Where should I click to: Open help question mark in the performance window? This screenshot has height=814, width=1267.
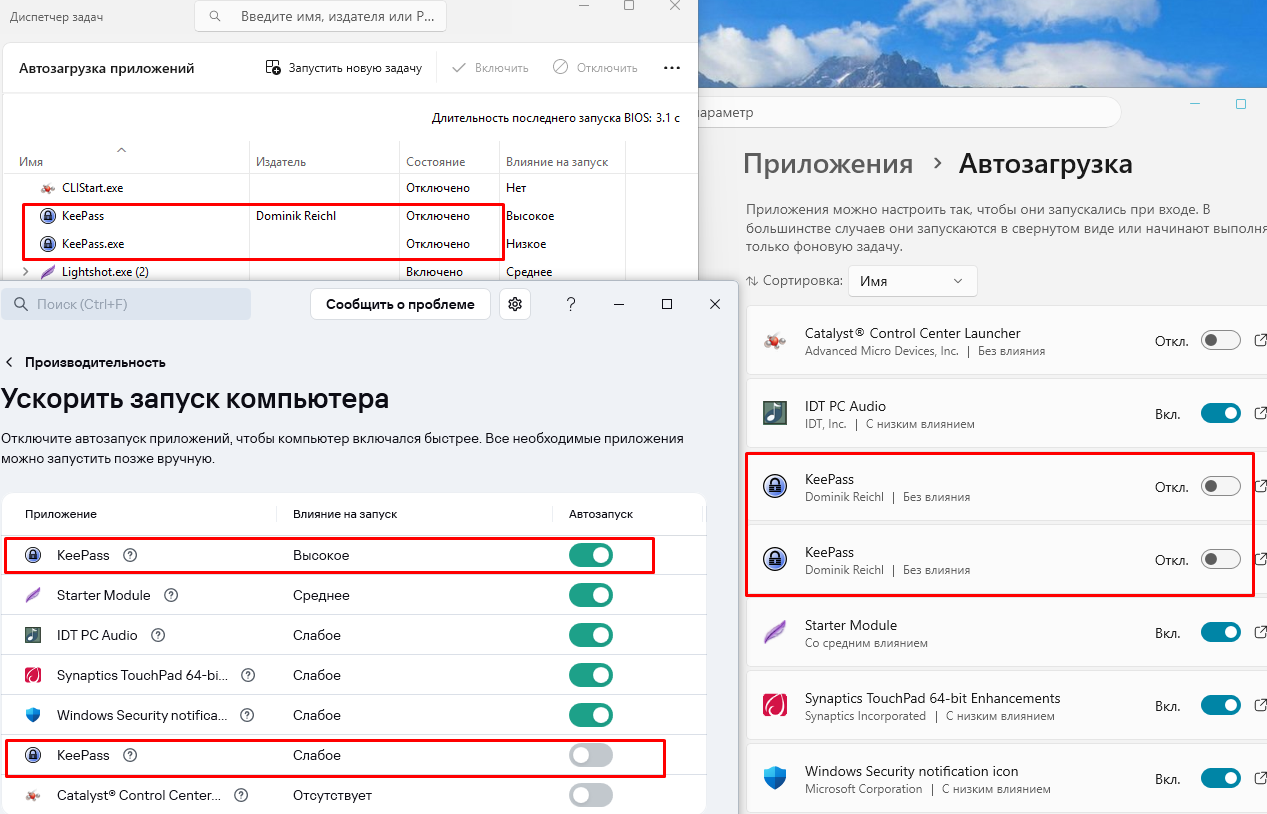[x=571, y=304]
